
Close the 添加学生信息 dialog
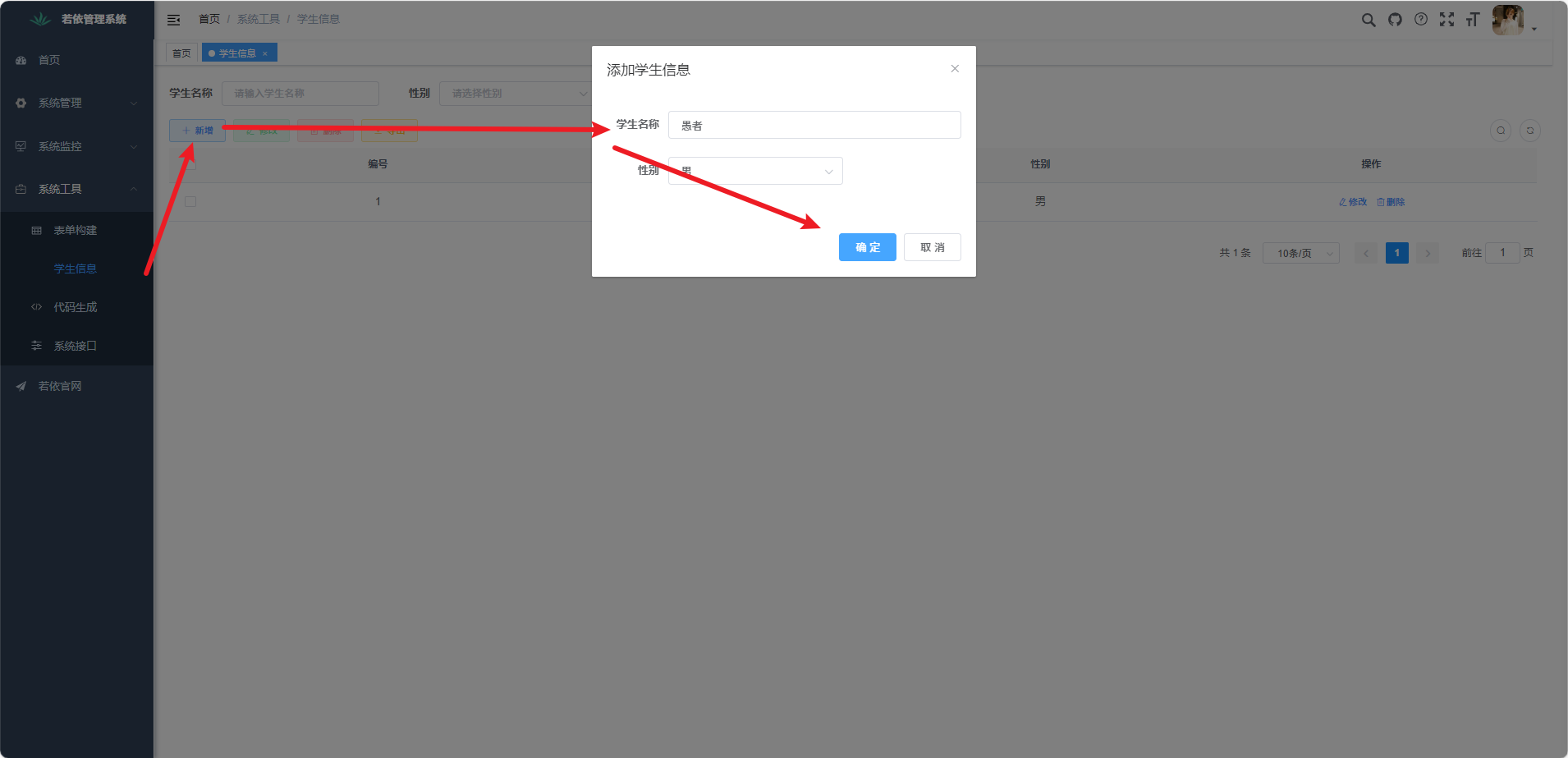tap(955, 69)
